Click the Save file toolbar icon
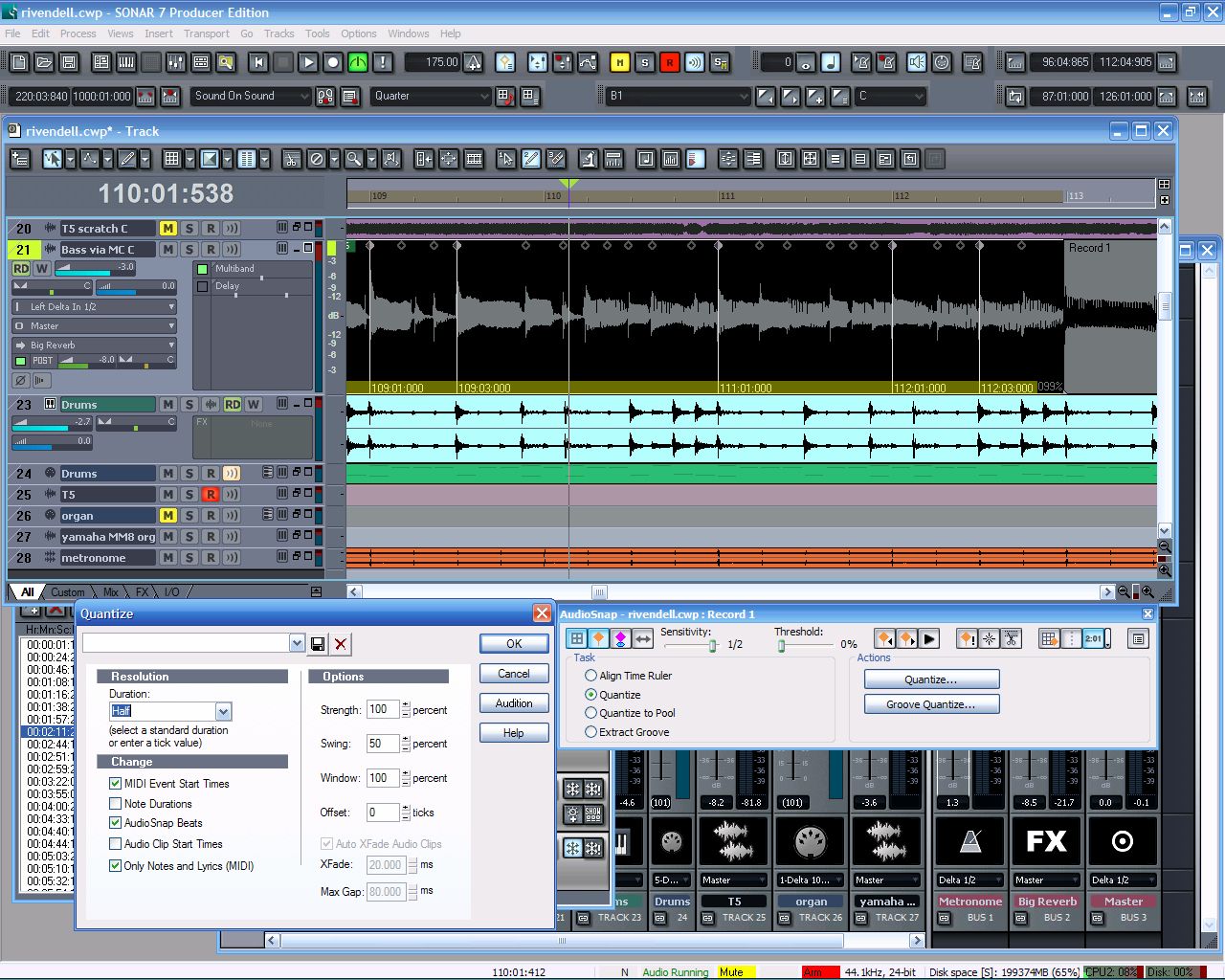Screen dimensions: 1225x980 (x=69, y=62)
